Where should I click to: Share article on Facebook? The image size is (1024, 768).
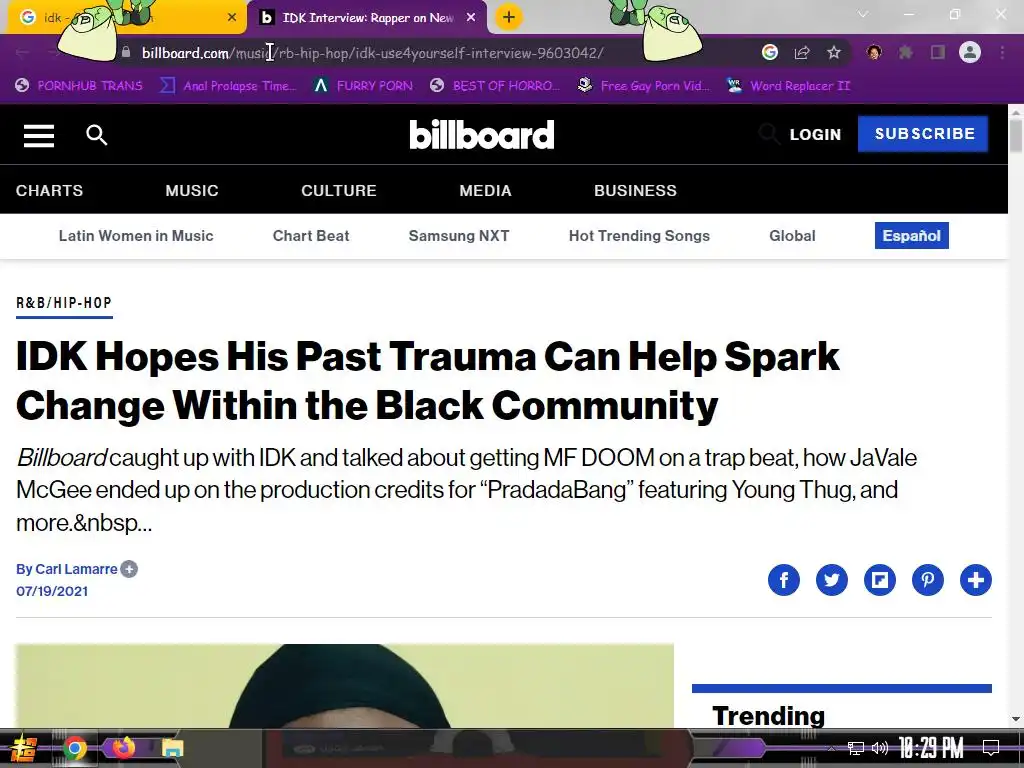[784, 580]
